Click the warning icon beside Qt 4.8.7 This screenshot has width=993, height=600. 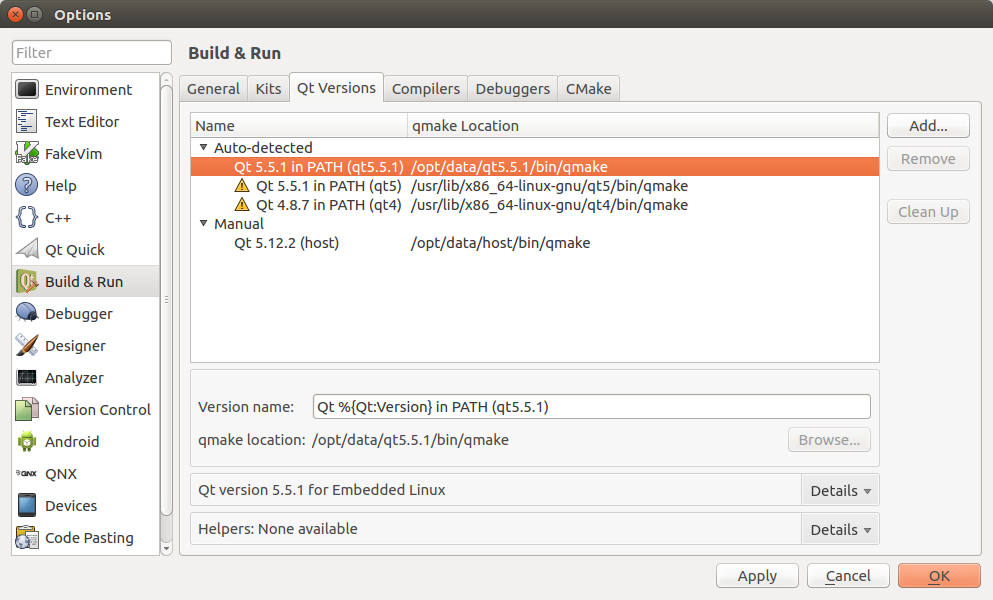[241, 205]
